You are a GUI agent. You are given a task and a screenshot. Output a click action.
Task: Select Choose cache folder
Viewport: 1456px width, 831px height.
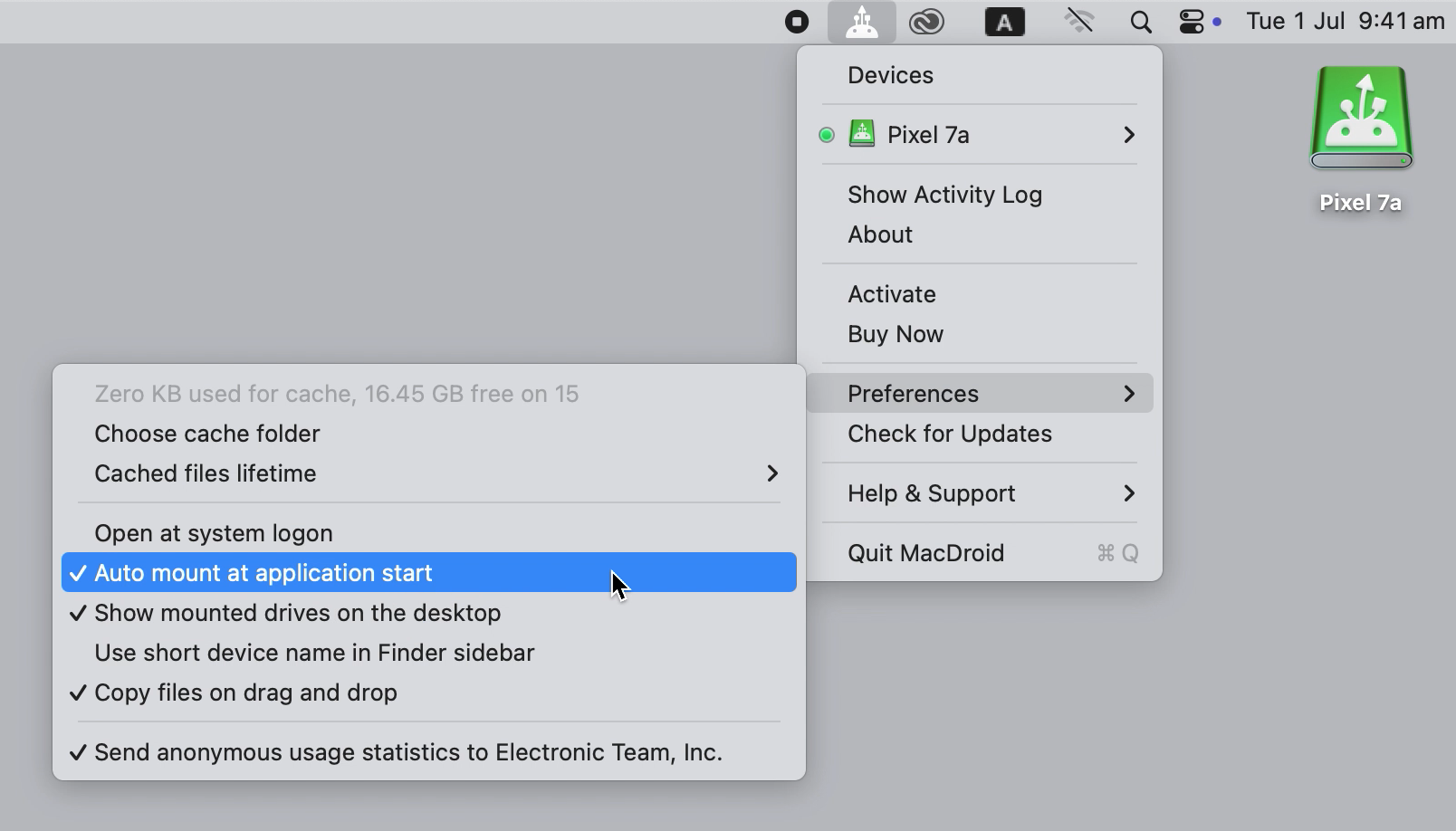pyautogui.click(x=428, y=434)
